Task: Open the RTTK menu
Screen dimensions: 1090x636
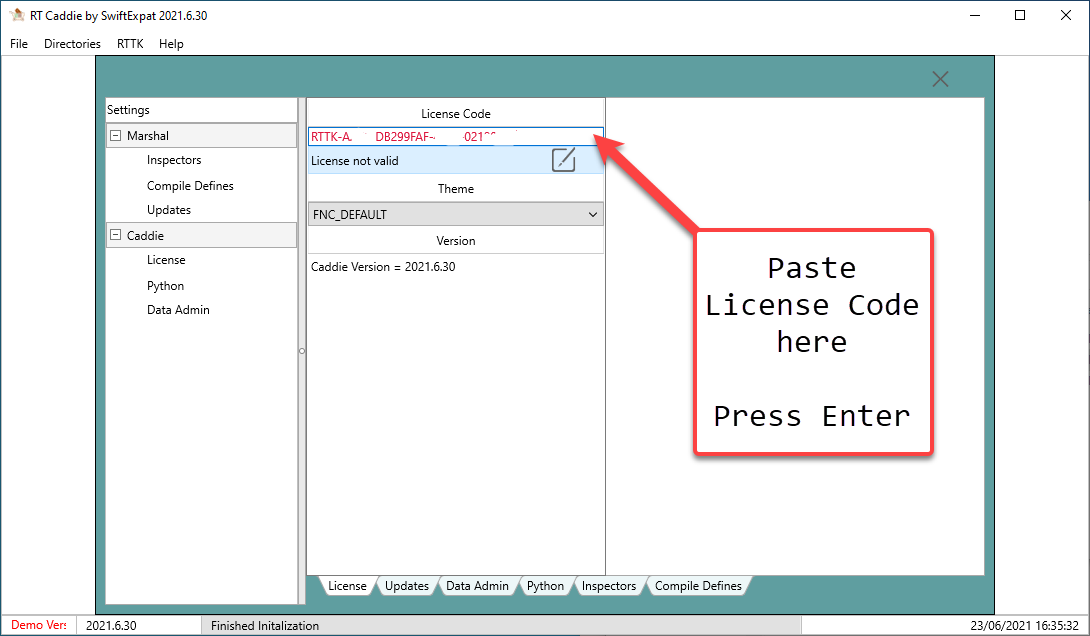Action: 130,44
